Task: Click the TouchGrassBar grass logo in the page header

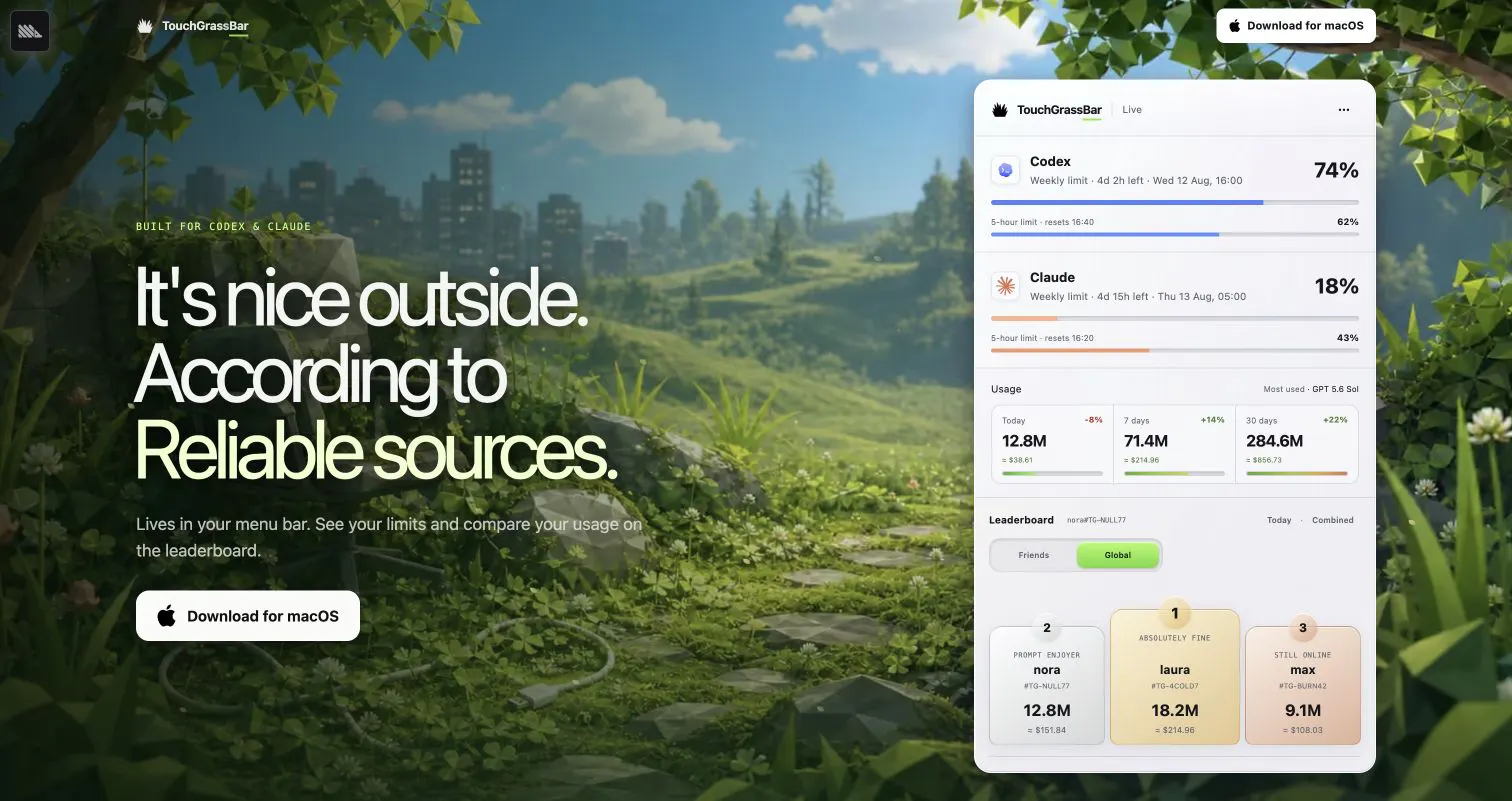Action: tap(145, 26)
